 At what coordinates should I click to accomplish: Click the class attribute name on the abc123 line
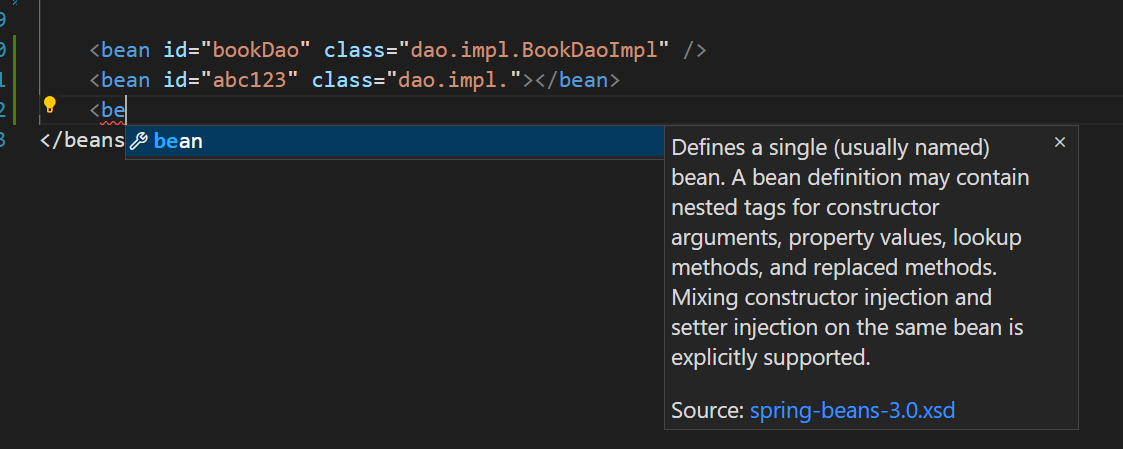point(342,80)
